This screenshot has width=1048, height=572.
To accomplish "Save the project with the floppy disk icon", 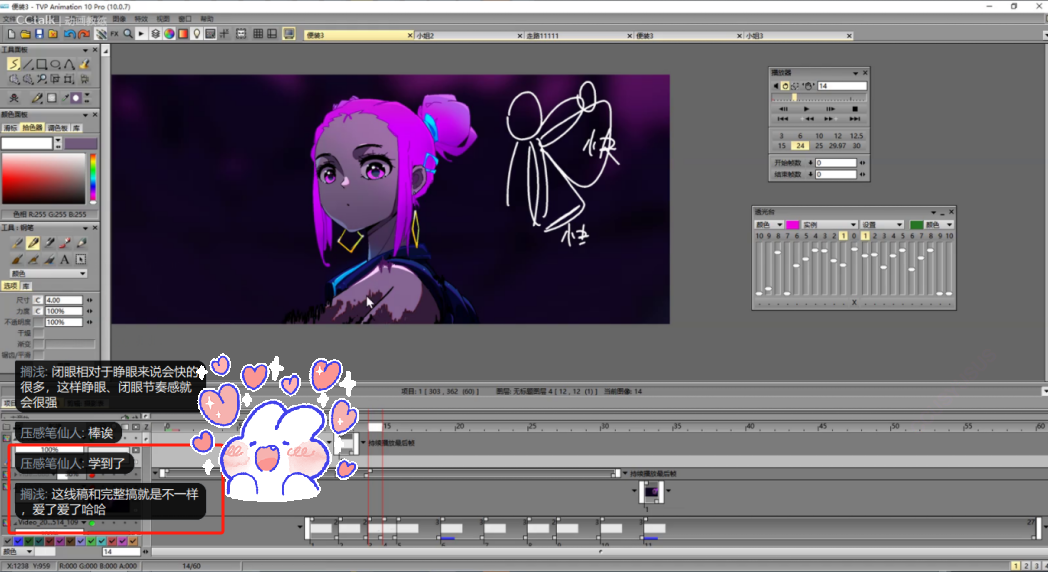I will pos(39,34).
